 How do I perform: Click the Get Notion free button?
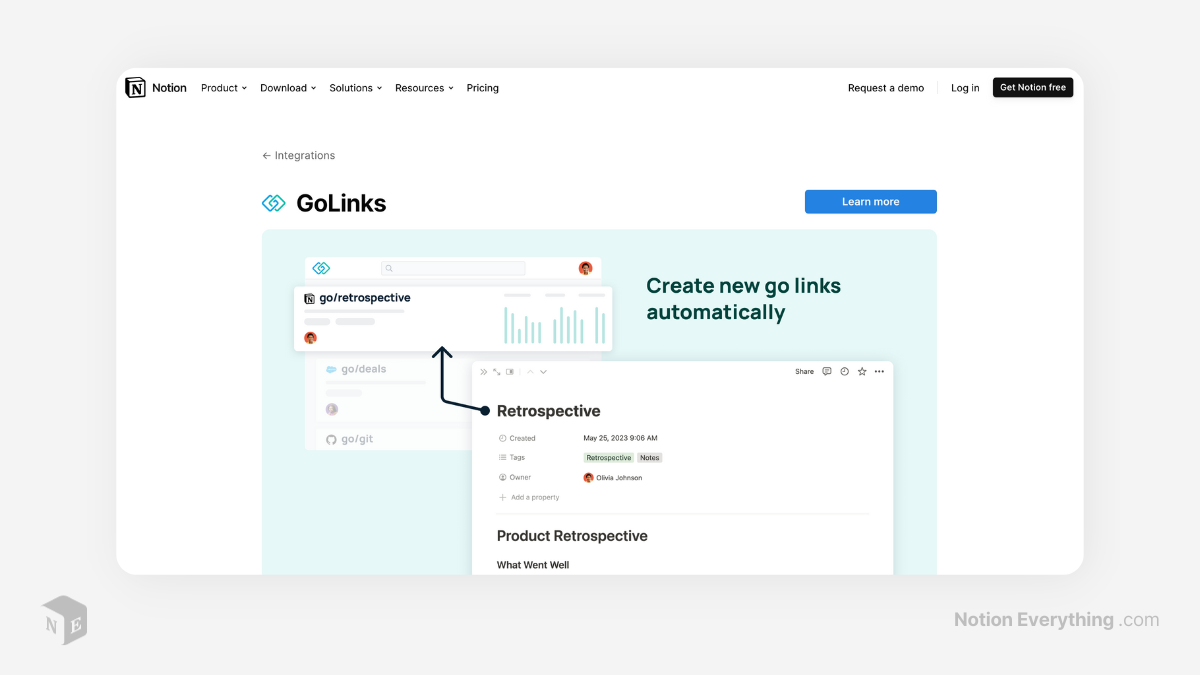pos(1032,87)
